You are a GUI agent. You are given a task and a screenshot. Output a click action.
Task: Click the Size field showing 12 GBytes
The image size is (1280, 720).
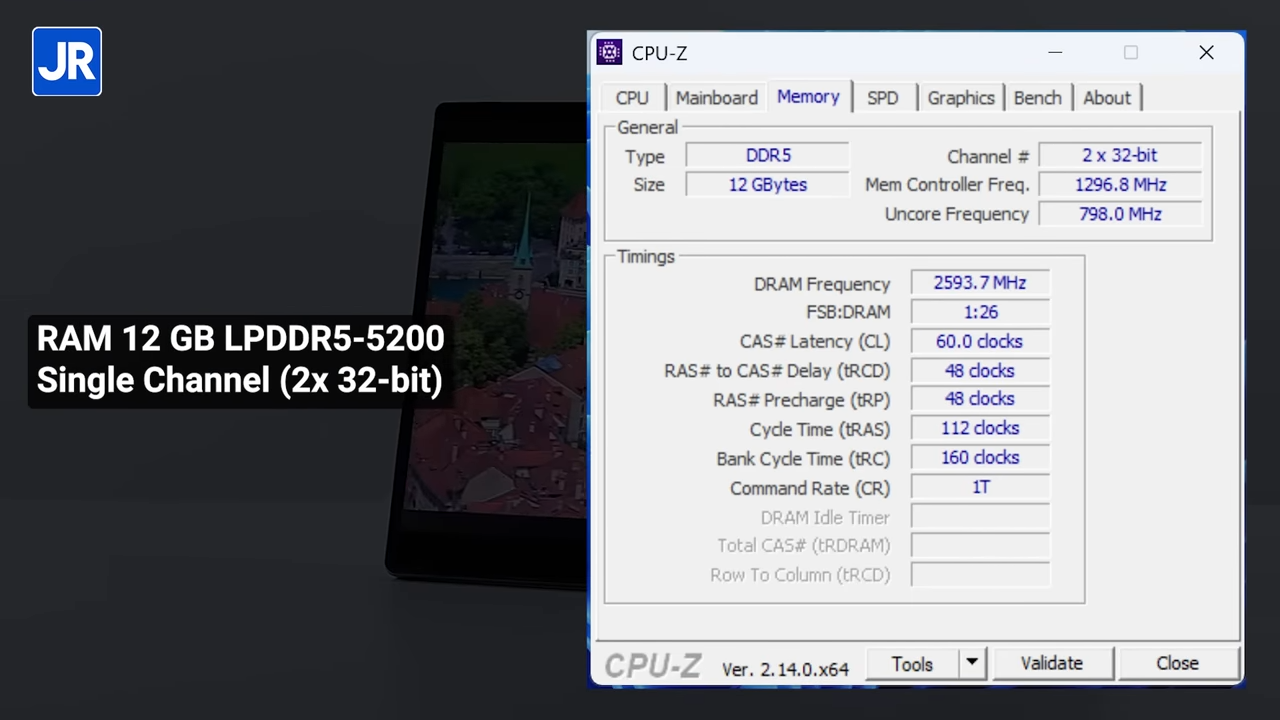767,185
